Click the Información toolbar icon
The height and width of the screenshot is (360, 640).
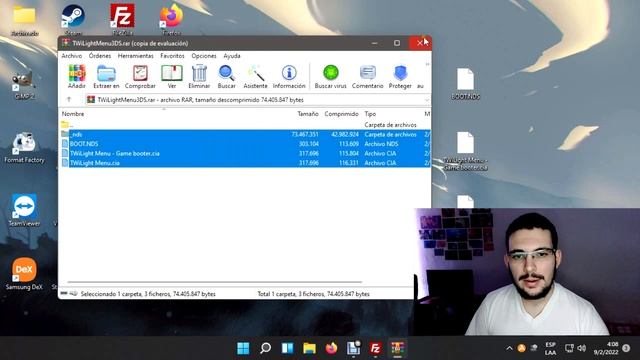289,77
